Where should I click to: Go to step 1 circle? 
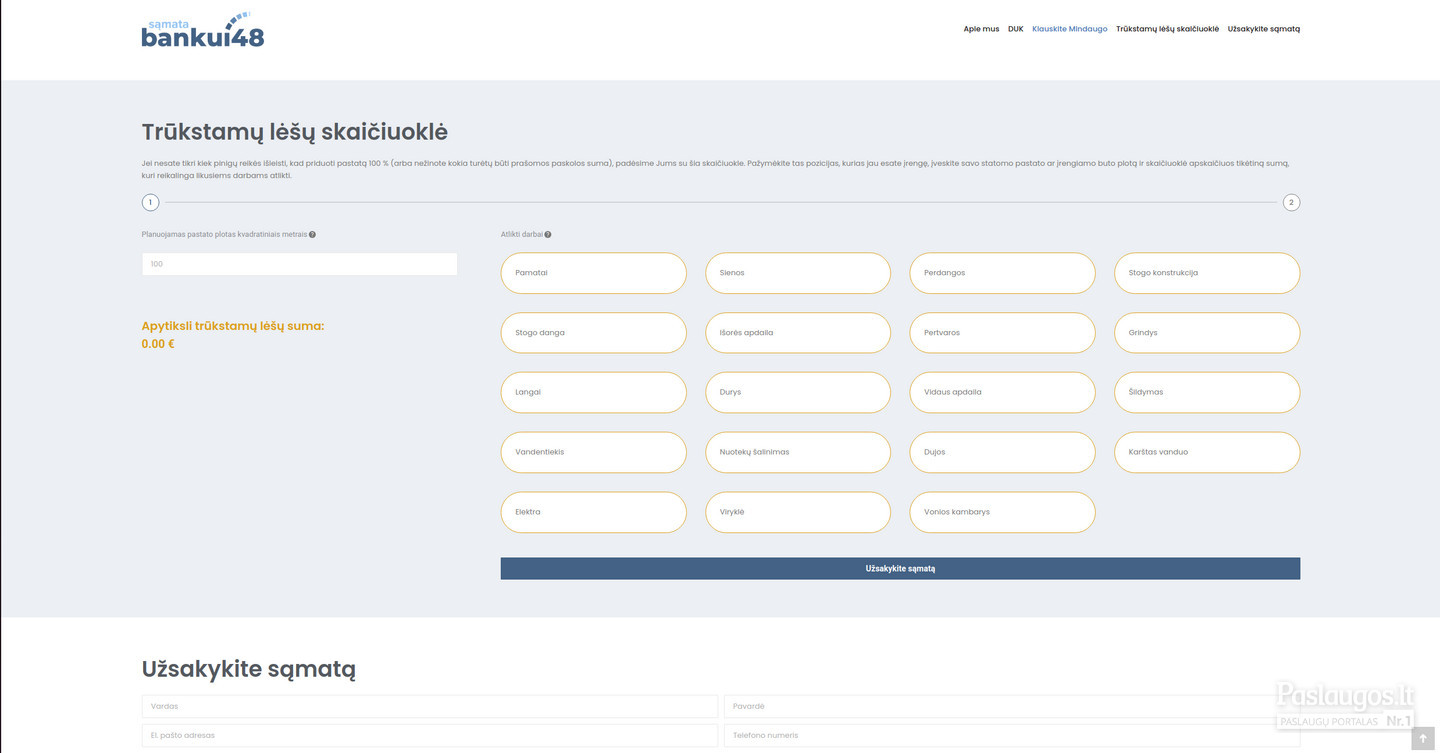(150, 202)
